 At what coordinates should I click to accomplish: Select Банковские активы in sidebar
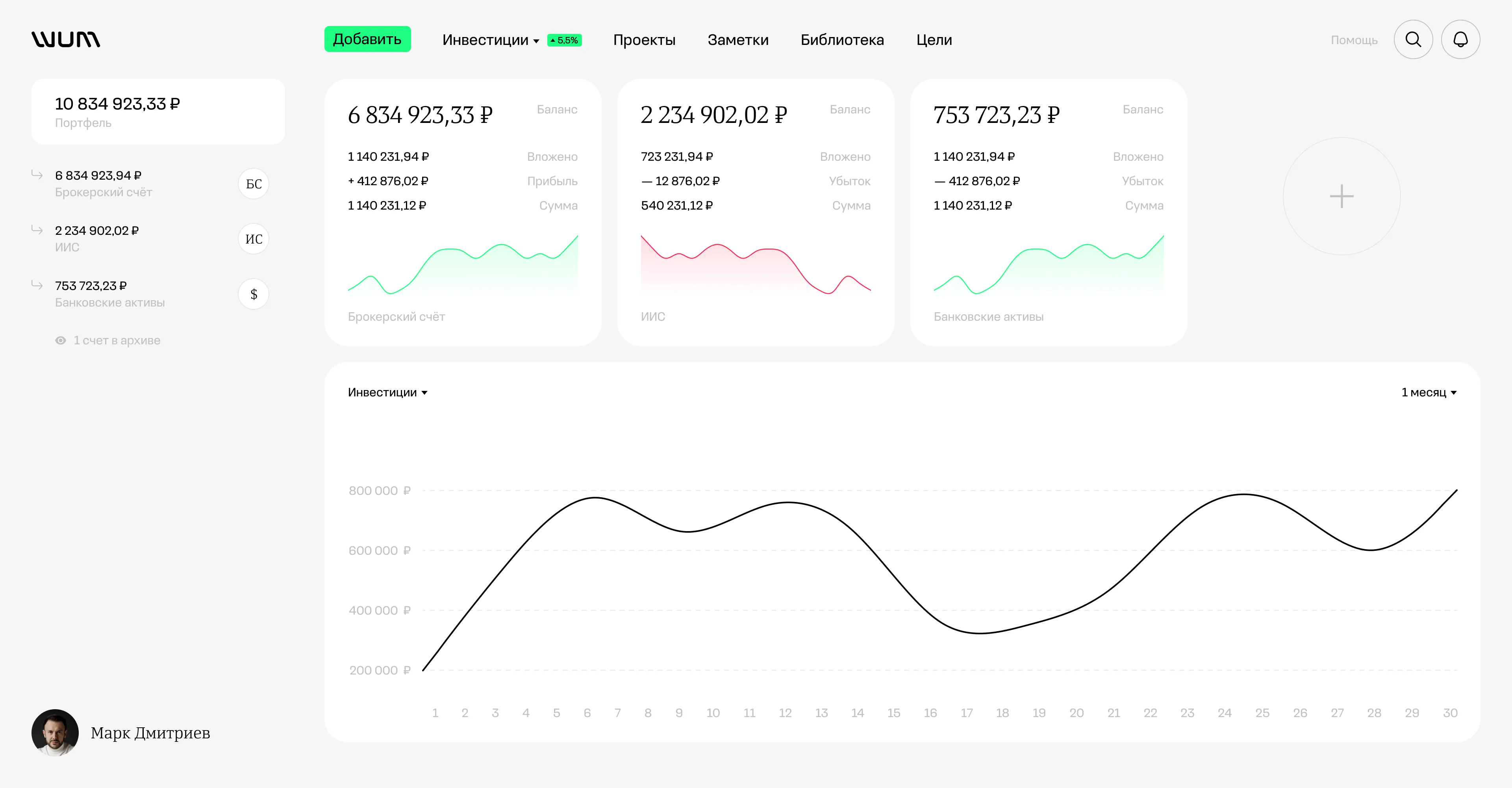[110, 303]
